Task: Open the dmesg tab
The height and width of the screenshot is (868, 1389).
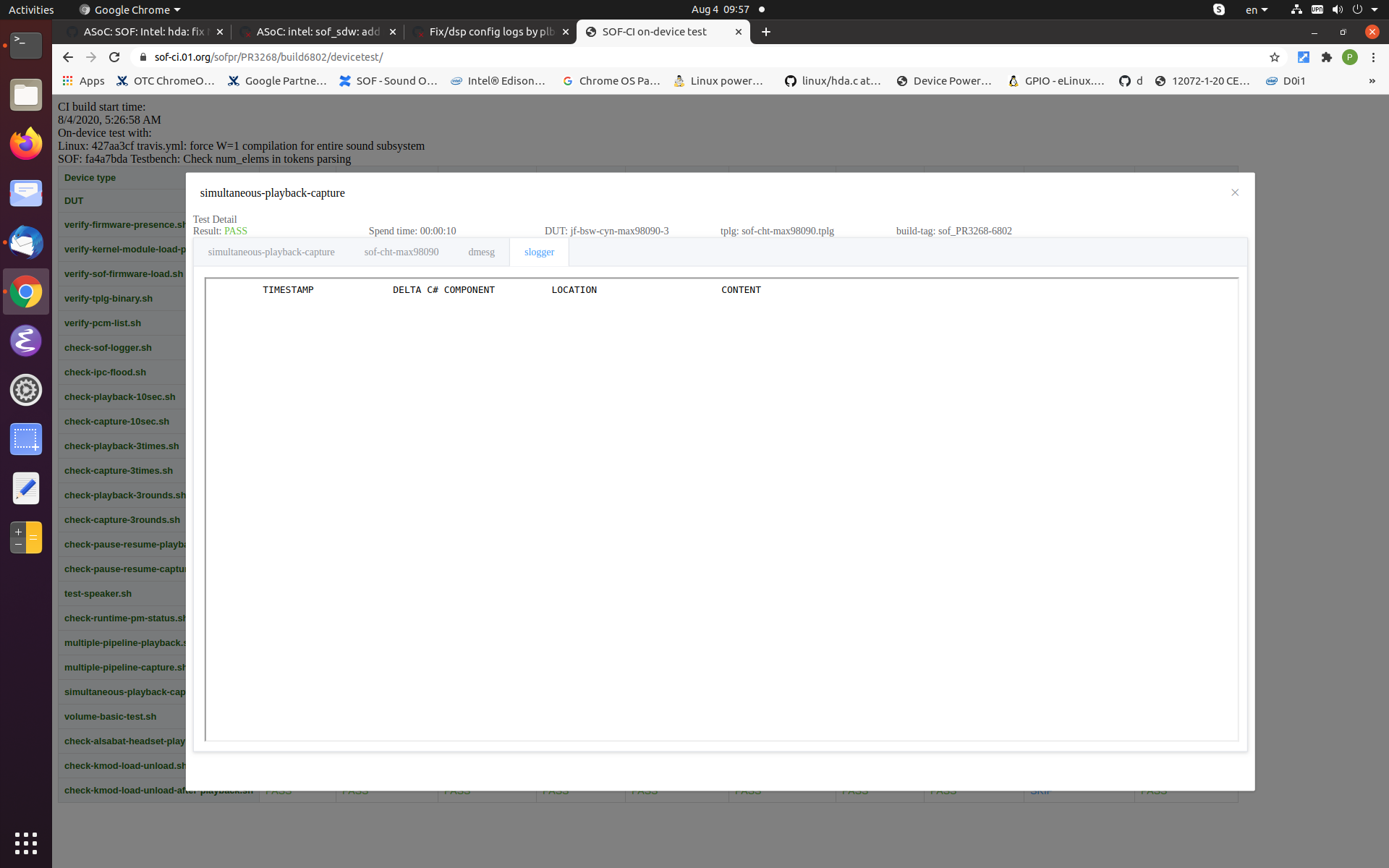Action: [481, 252]
